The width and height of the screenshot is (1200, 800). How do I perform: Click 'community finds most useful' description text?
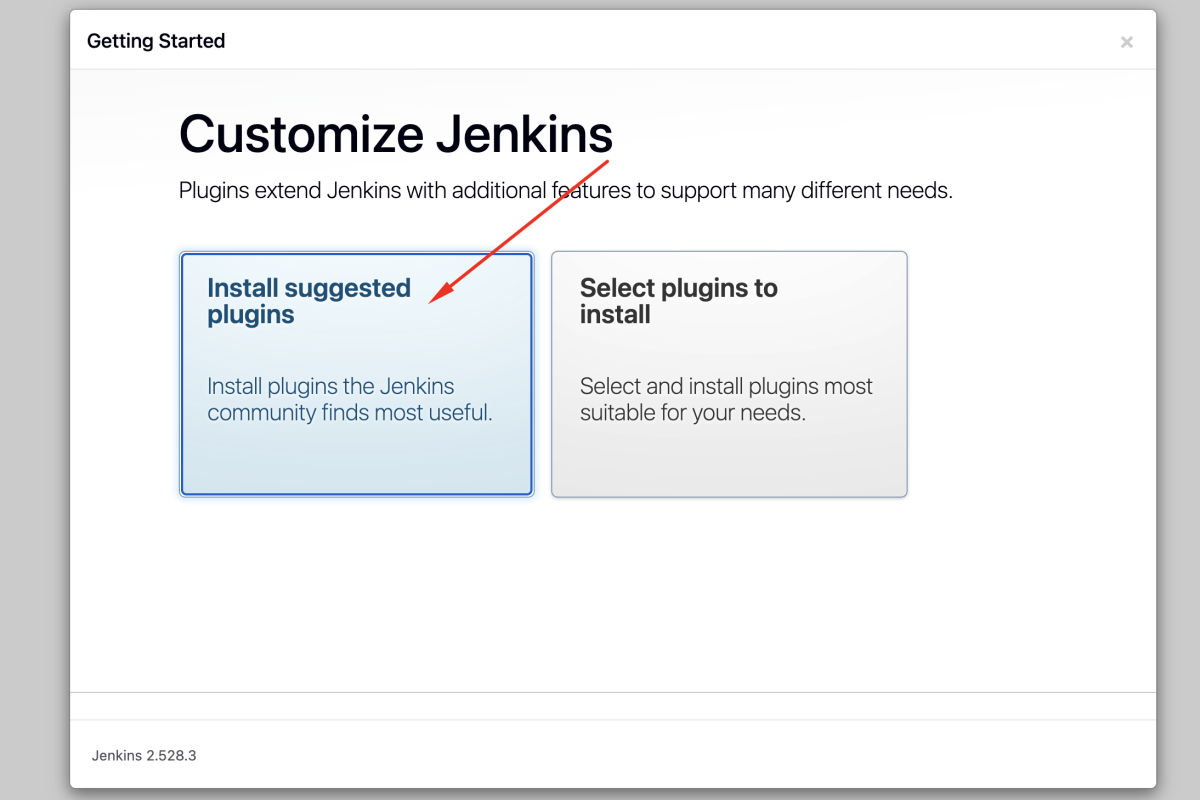tap(349, 412)
